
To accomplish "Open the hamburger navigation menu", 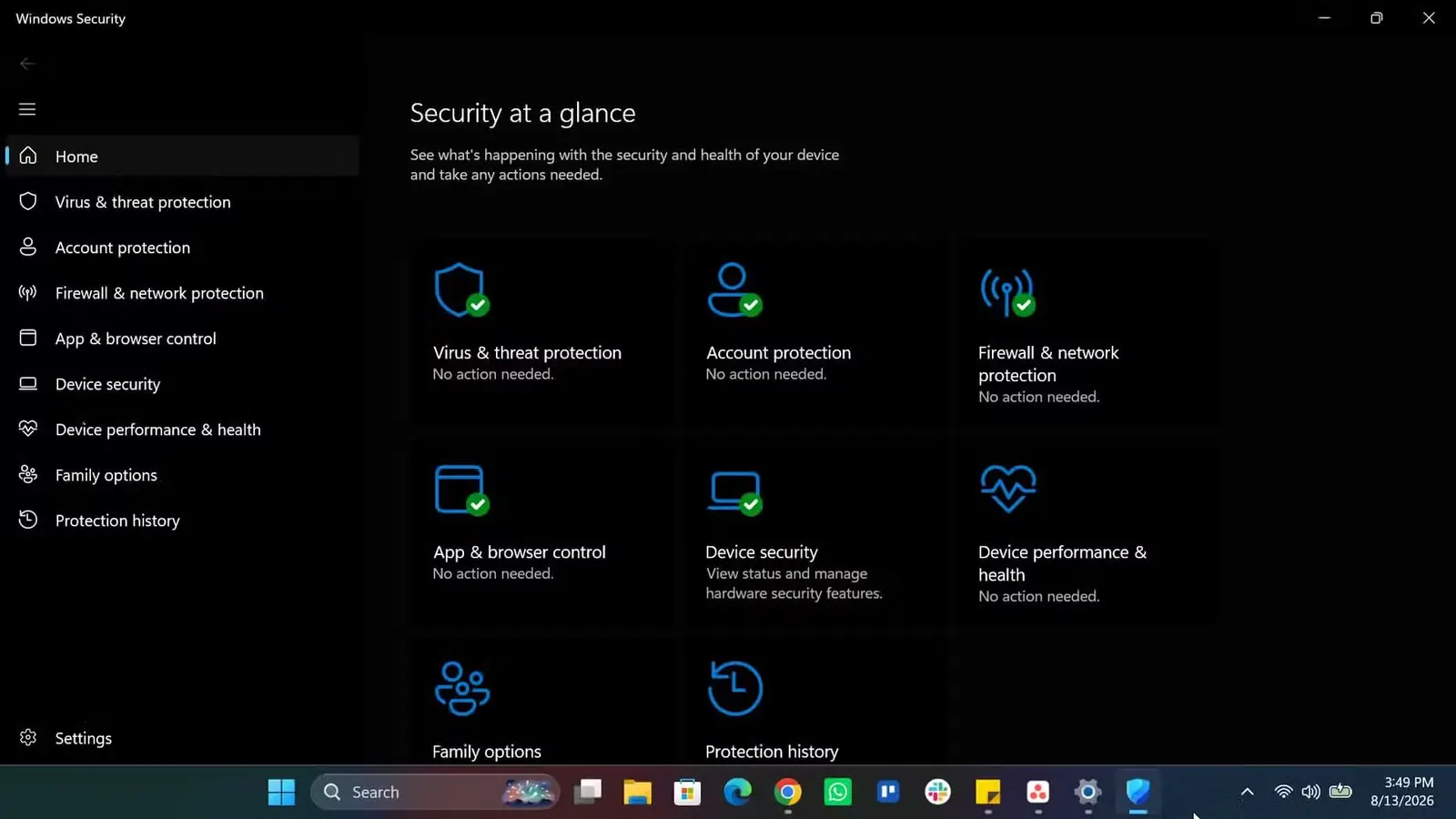I will click(x=27, y=109).
